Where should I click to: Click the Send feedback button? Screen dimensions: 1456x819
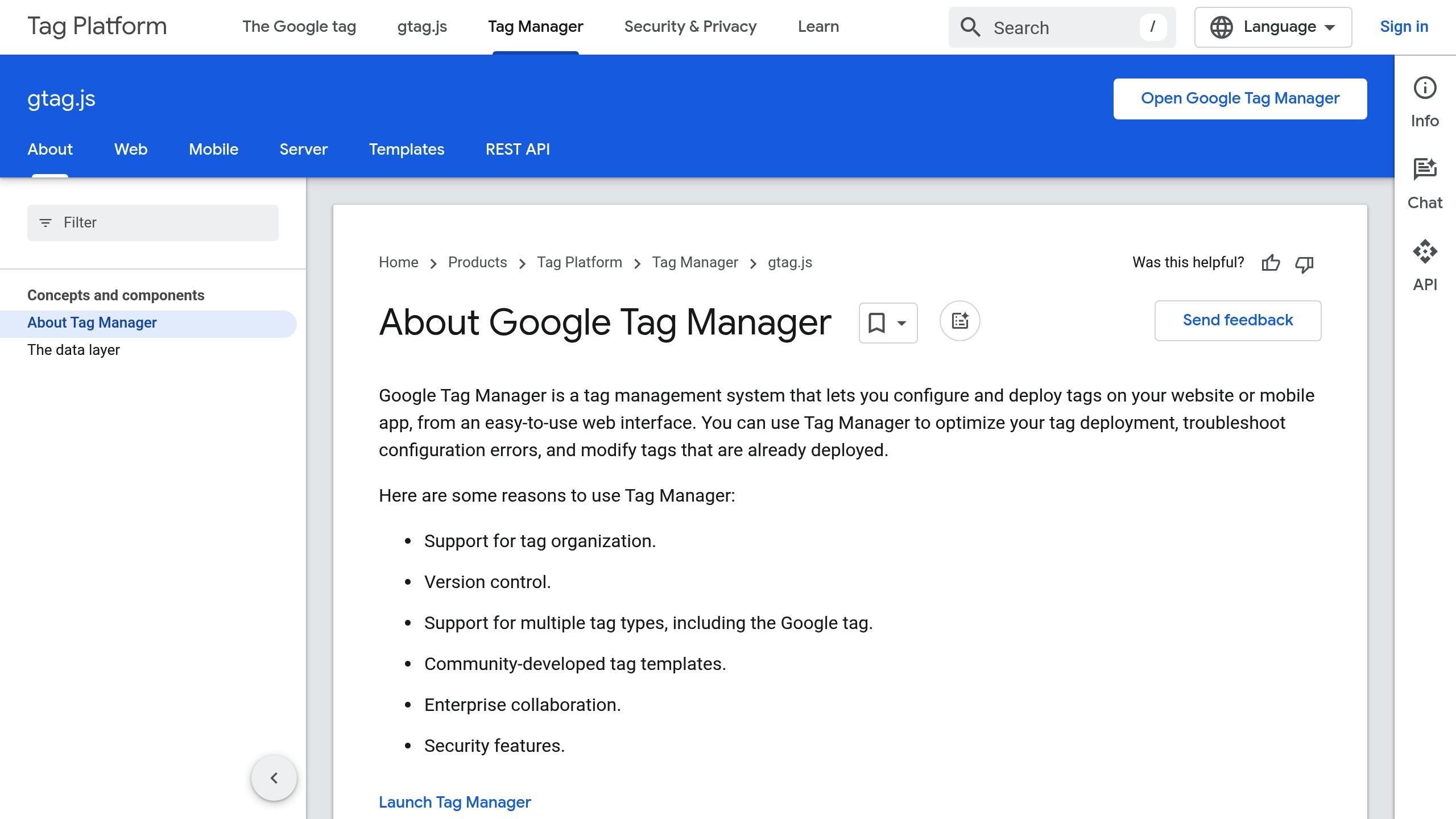point(1238,321)
